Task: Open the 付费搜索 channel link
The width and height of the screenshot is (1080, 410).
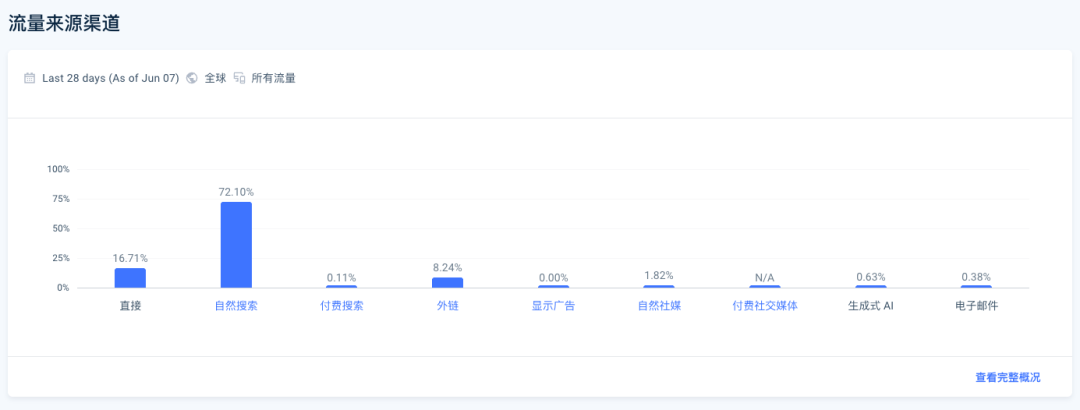Action: [342, 306]
